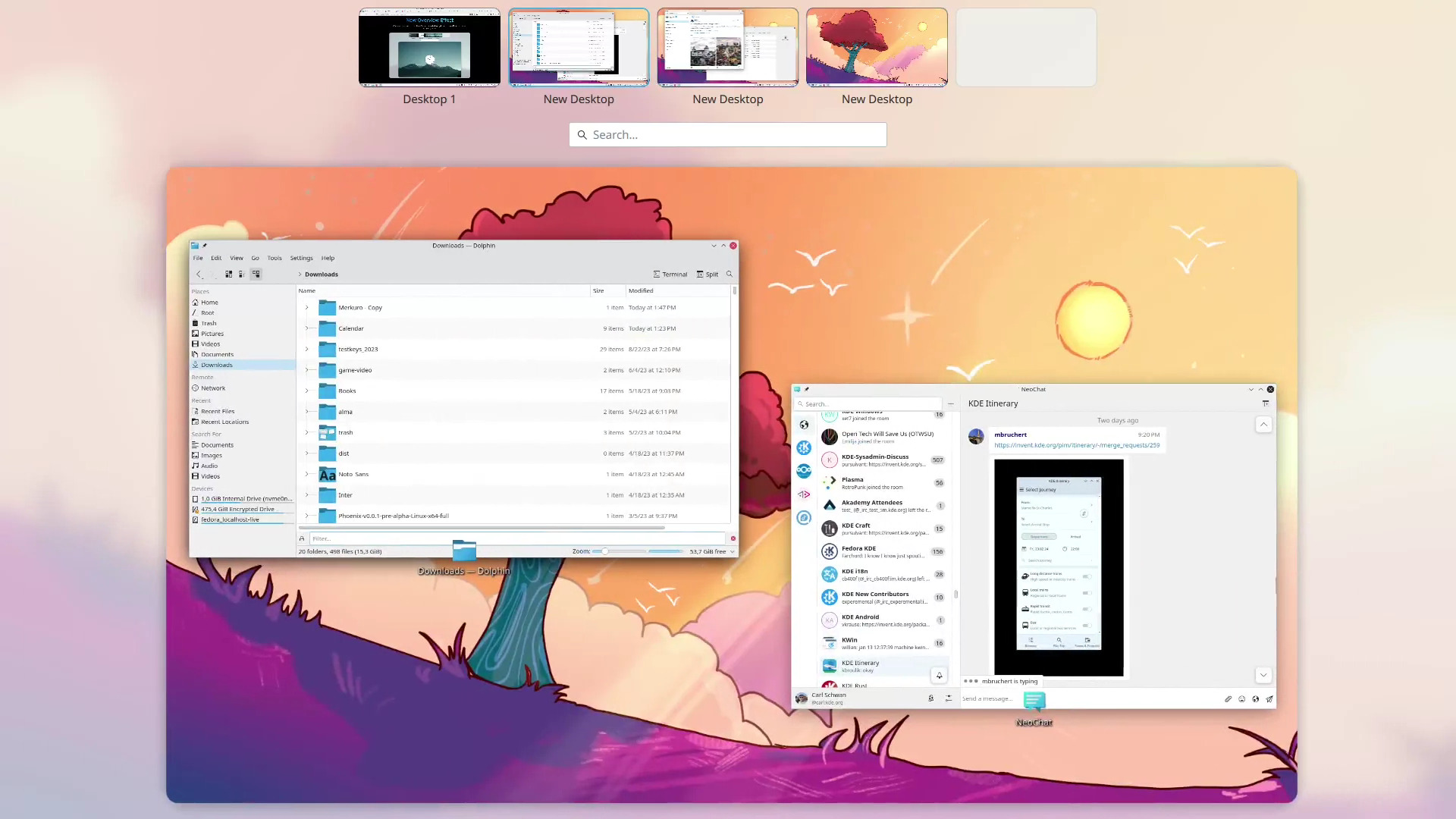Open the Plasma room in NeoChat
Viewport: 1456px width, 819px height.
point(884,483)
